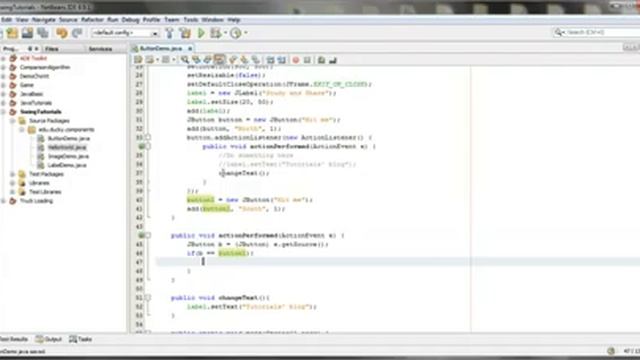This screenshot has width=640, height=360.
Task: Open dropdown arrow of third editor toolbar icon
Action: (x=173, y=60)
